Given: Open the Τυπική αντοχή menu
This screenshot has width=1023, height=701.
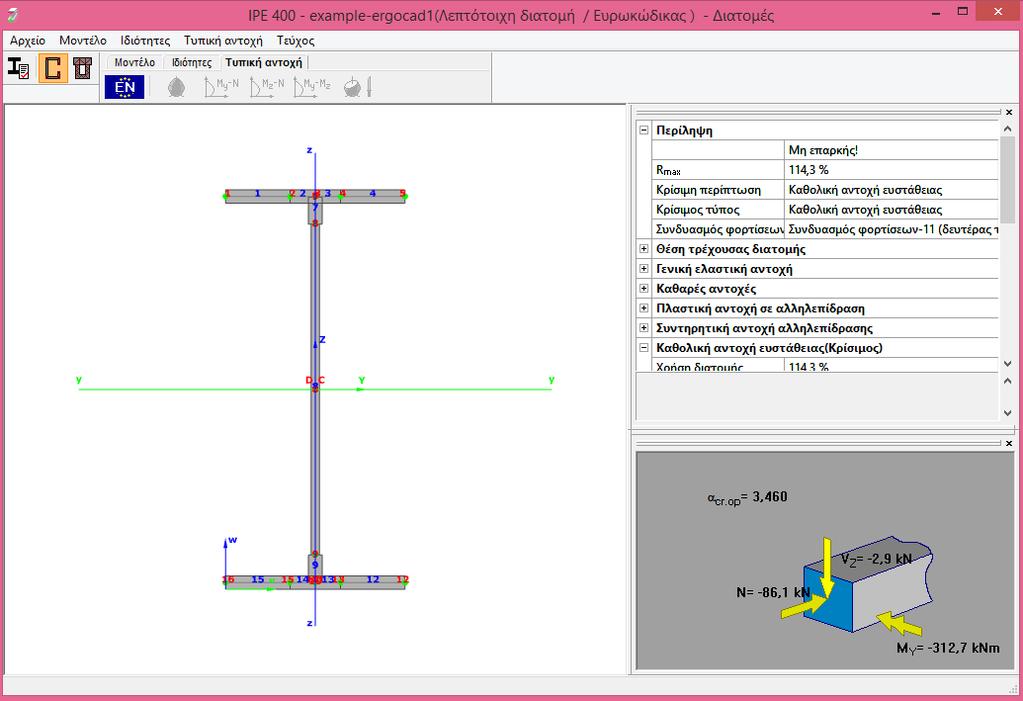Looking at the screenshot, I should (x=223, y=40).
